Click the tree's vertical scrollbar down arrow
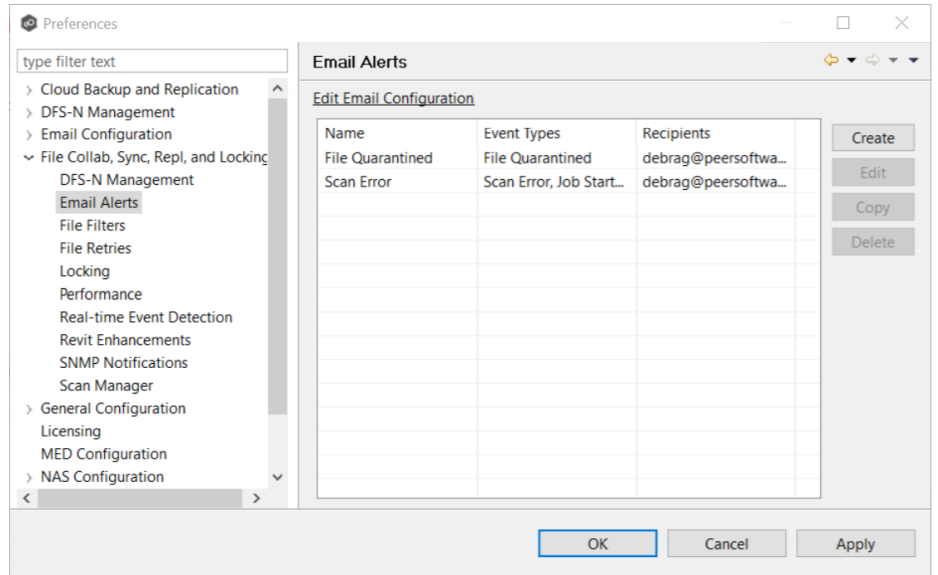Viewport: 938px width, 575px height. point(278,478)
